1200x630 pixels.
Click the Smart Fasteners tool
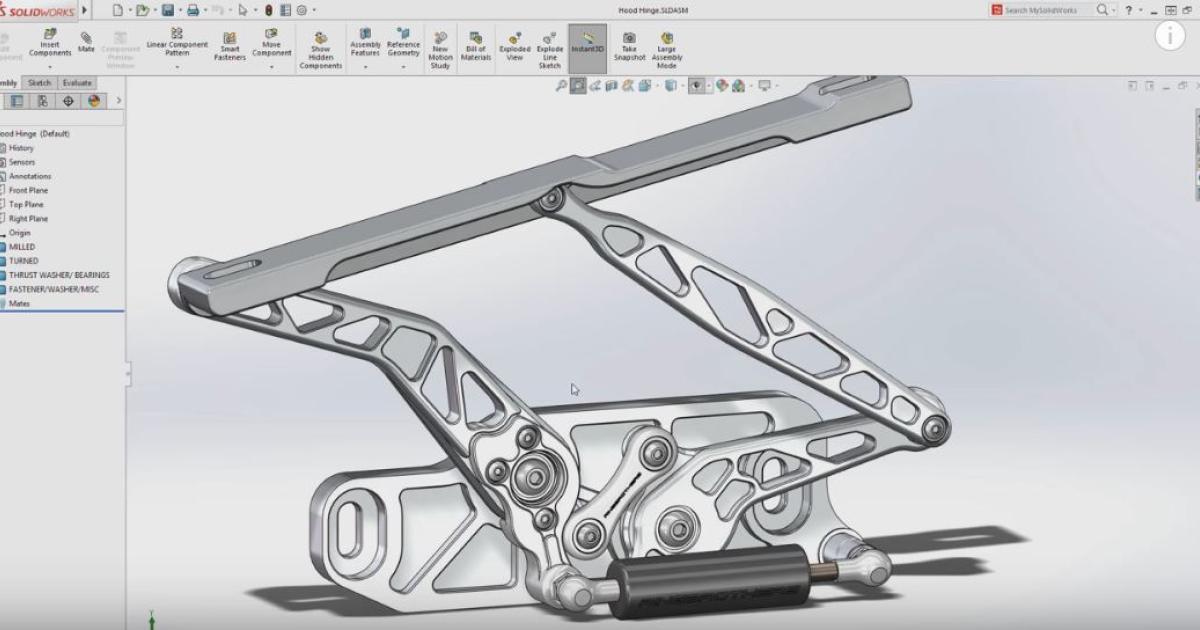pos(230,46)
